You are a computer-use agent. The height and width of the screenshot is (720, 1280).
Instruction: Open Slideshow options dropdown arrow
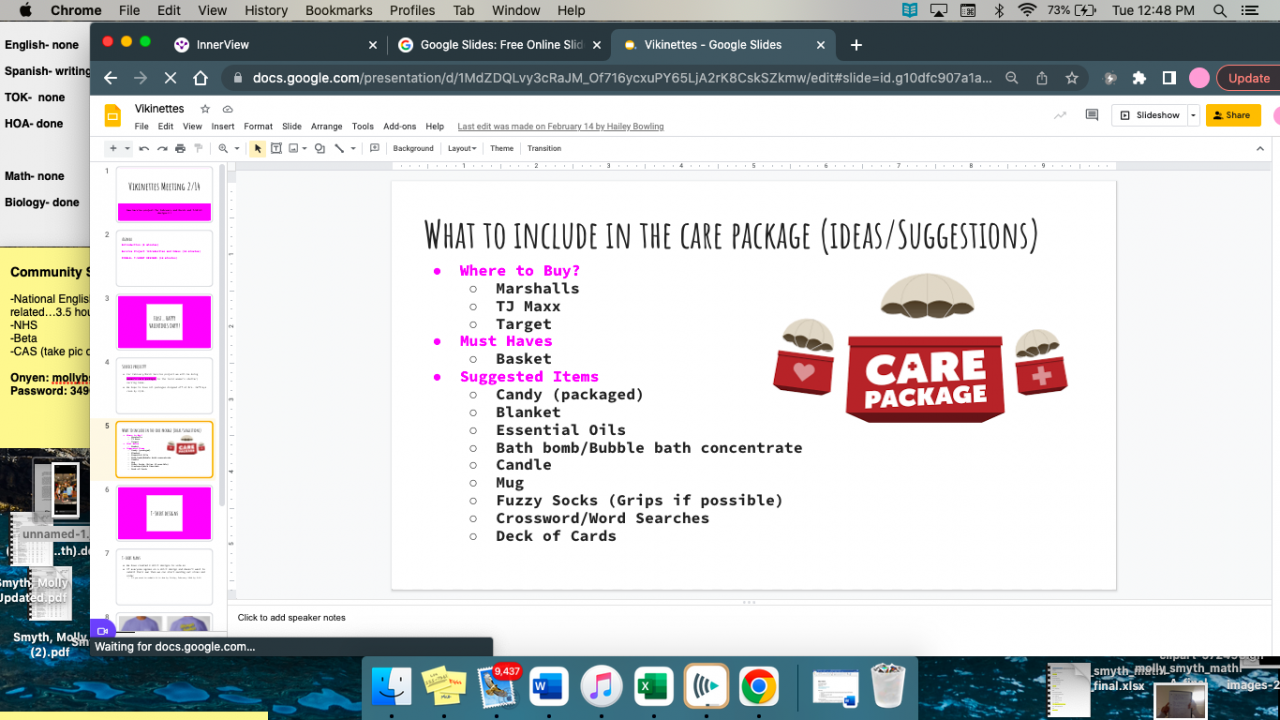1191,115
